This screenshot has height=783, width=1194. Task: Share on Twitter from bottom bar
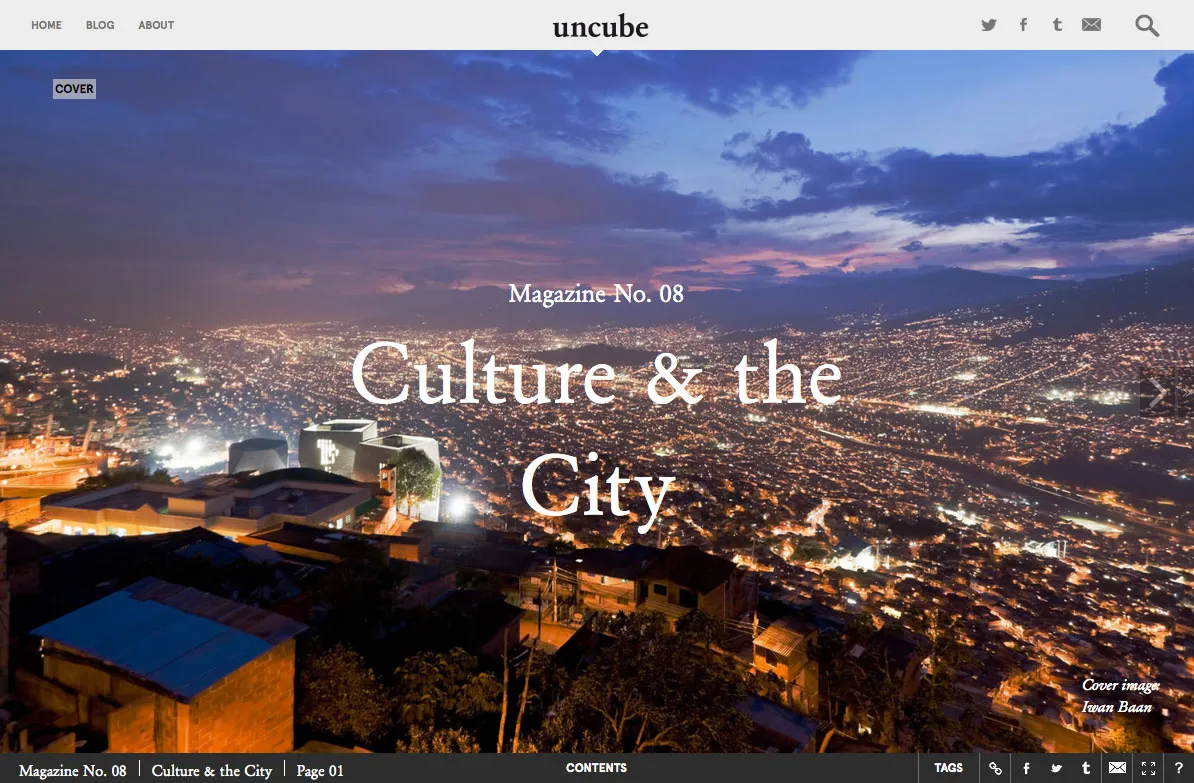pyautogui.click(x=1056, y=769)
